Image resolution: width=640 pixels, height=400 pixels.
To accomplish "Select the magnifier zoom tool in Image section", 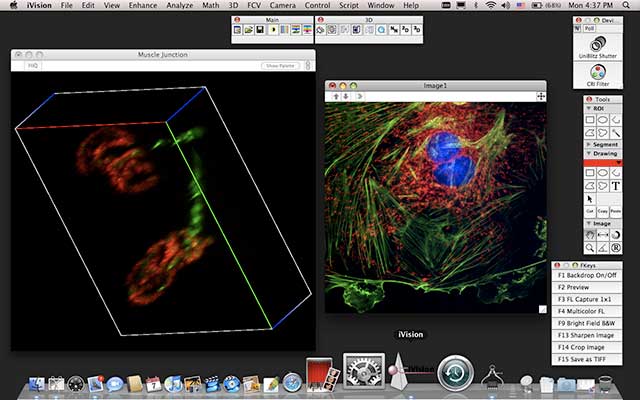I will click(x=590, y=247).
